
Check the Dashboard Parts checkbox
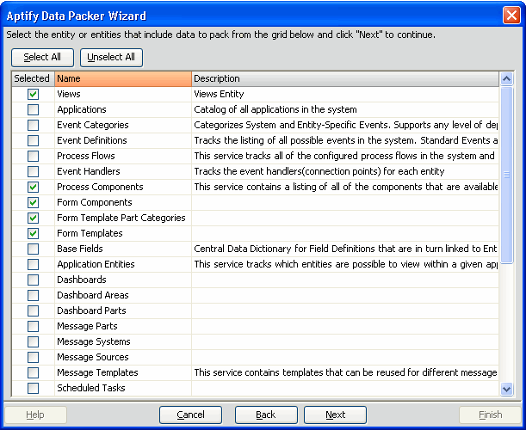pyautogui.click(x=33, y=311)
